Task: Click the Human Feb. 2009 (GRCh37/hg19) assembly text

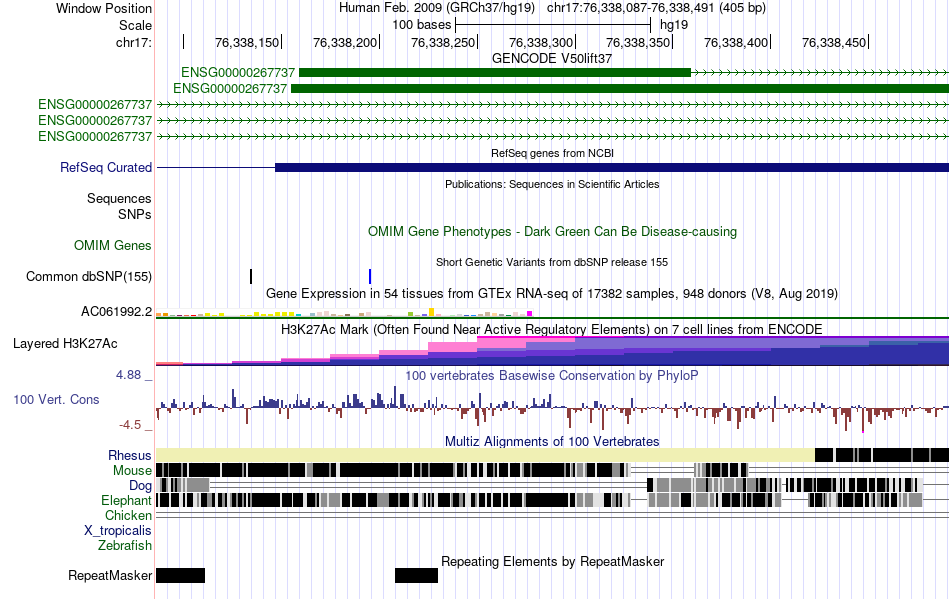Action: coord(437,8)
